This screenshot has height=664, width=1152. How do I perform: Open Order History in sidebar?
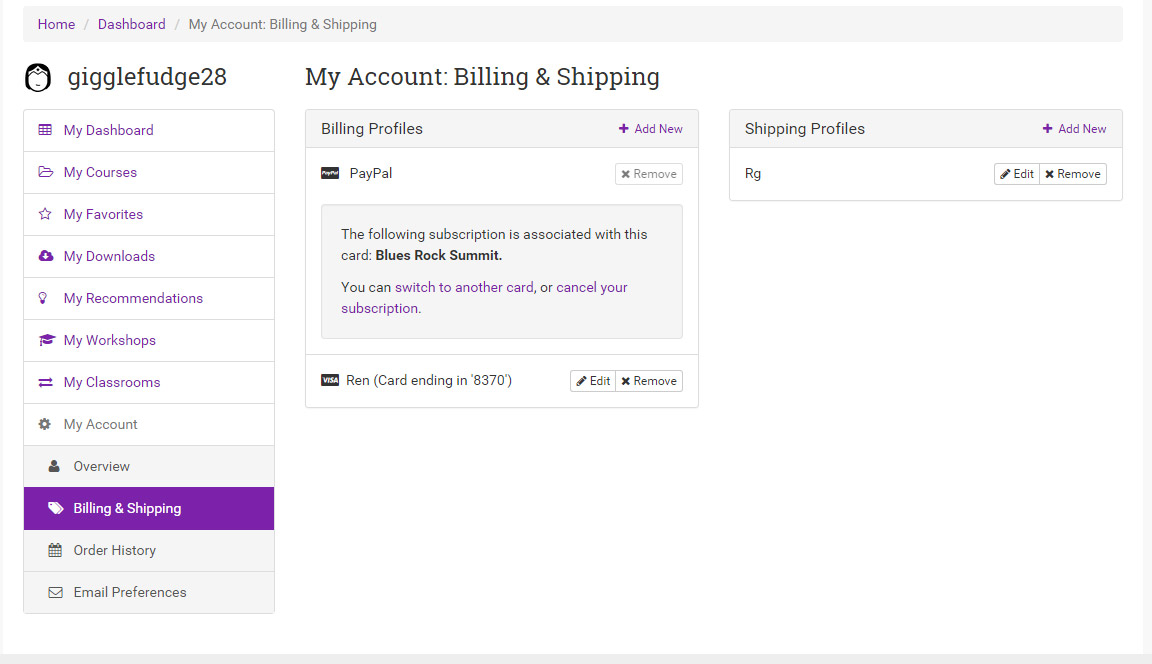[114, 550]
